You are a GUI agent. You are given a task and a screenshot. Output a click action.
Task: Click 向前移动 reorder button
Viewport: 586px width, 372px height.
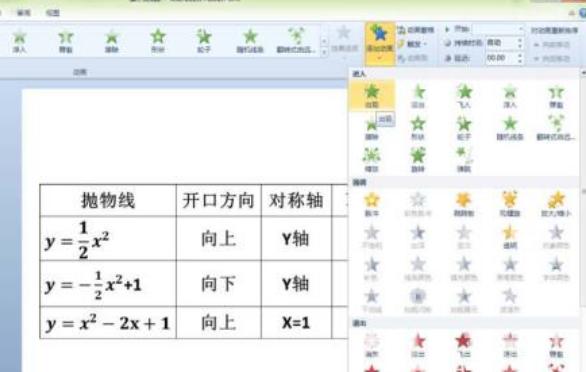point(552,44)
